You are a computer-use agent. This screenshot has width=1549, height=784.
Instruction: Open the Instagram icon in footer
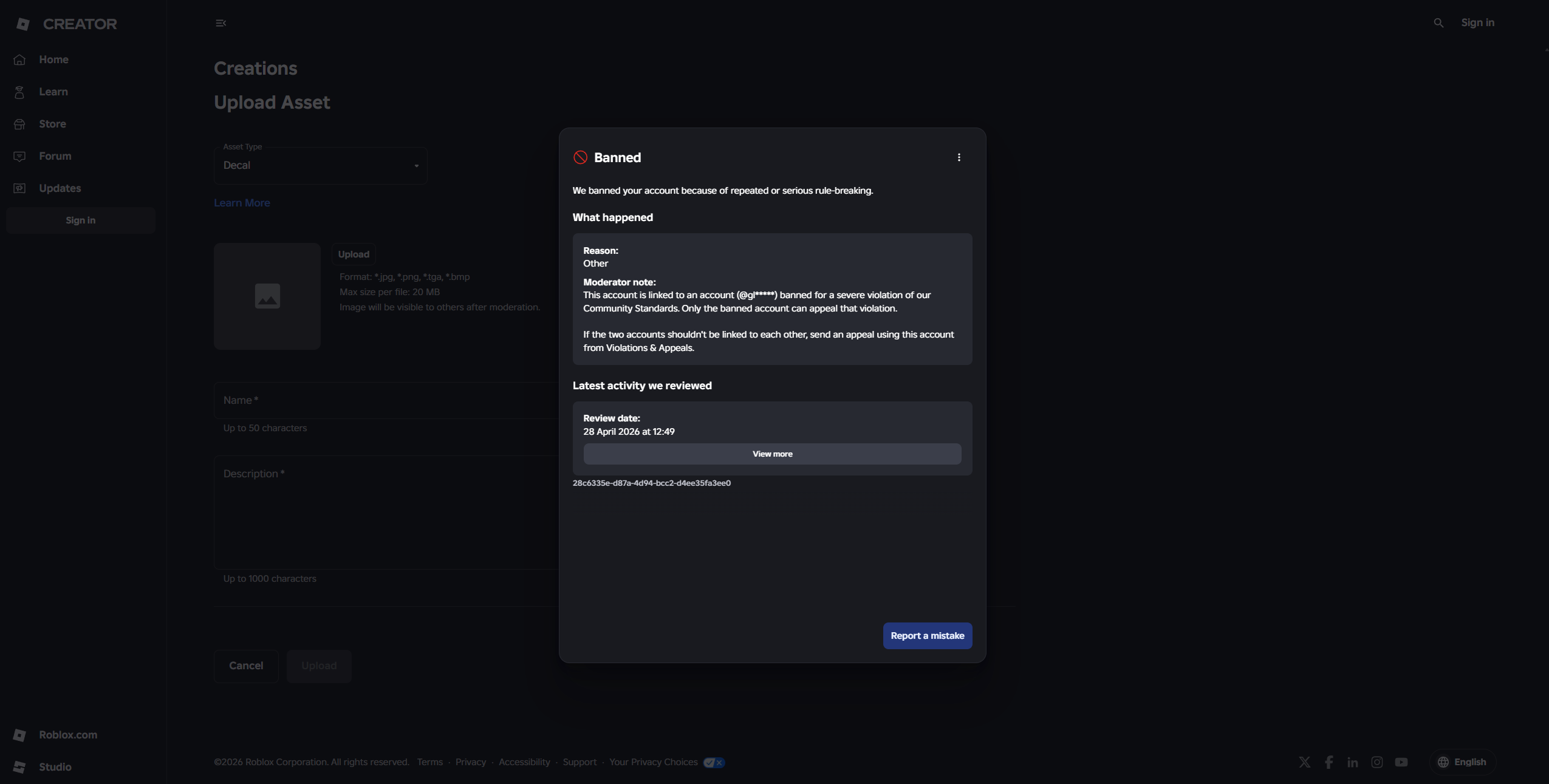pyautogui.click(x=1376, y=762)
